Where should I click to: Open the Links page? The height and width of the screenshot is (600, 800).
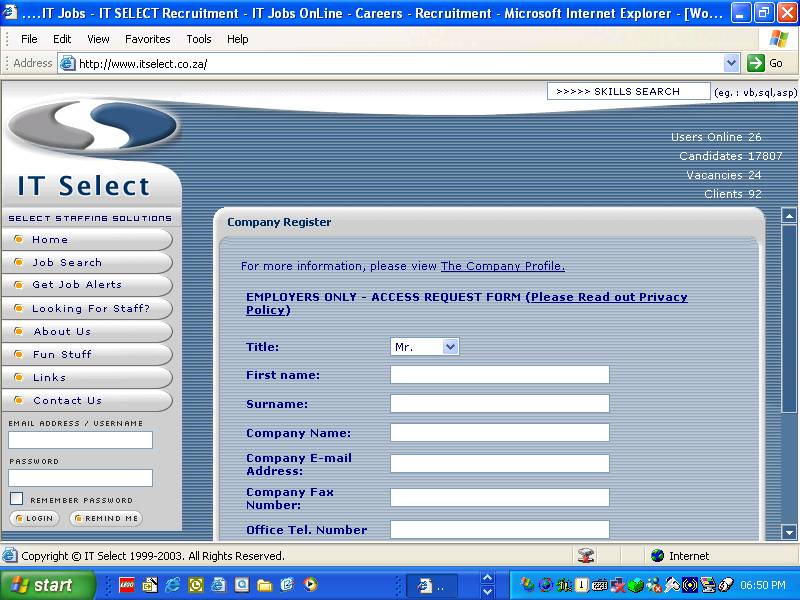coord(87,378)
